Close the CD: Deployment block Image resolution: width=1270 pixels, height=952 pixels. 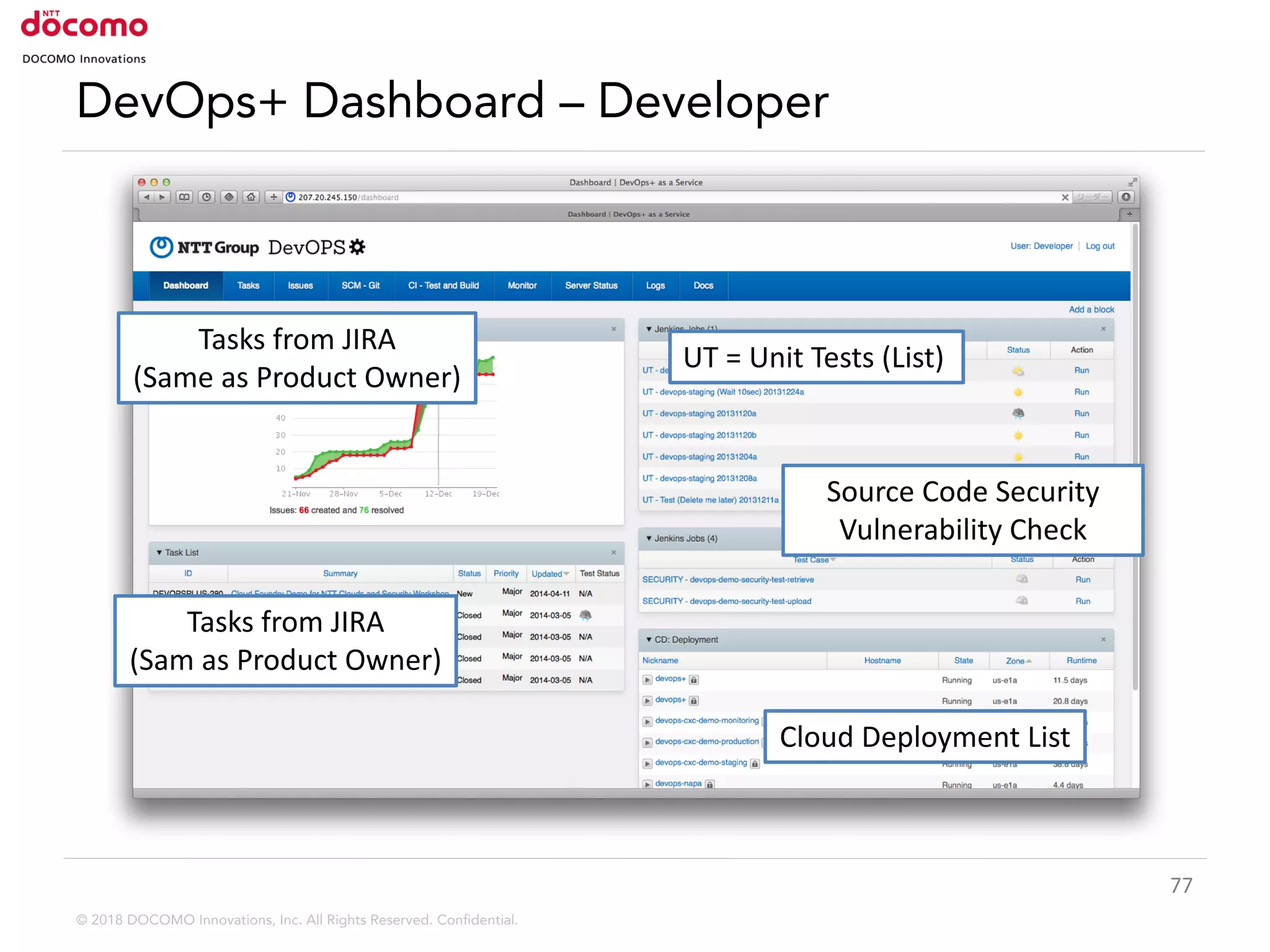(x=1104, y=640)
